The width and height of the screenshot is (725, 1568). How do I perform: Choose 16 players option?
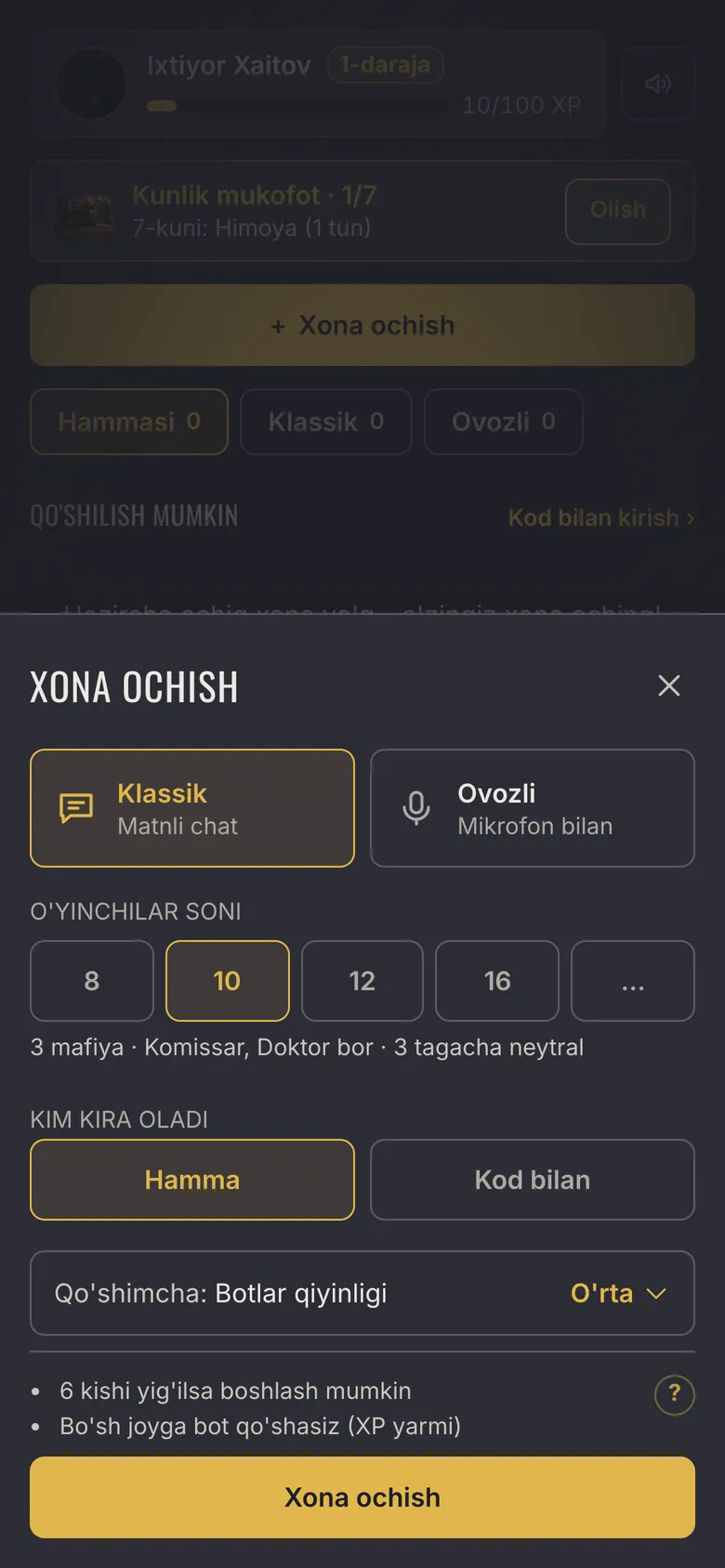497,981
